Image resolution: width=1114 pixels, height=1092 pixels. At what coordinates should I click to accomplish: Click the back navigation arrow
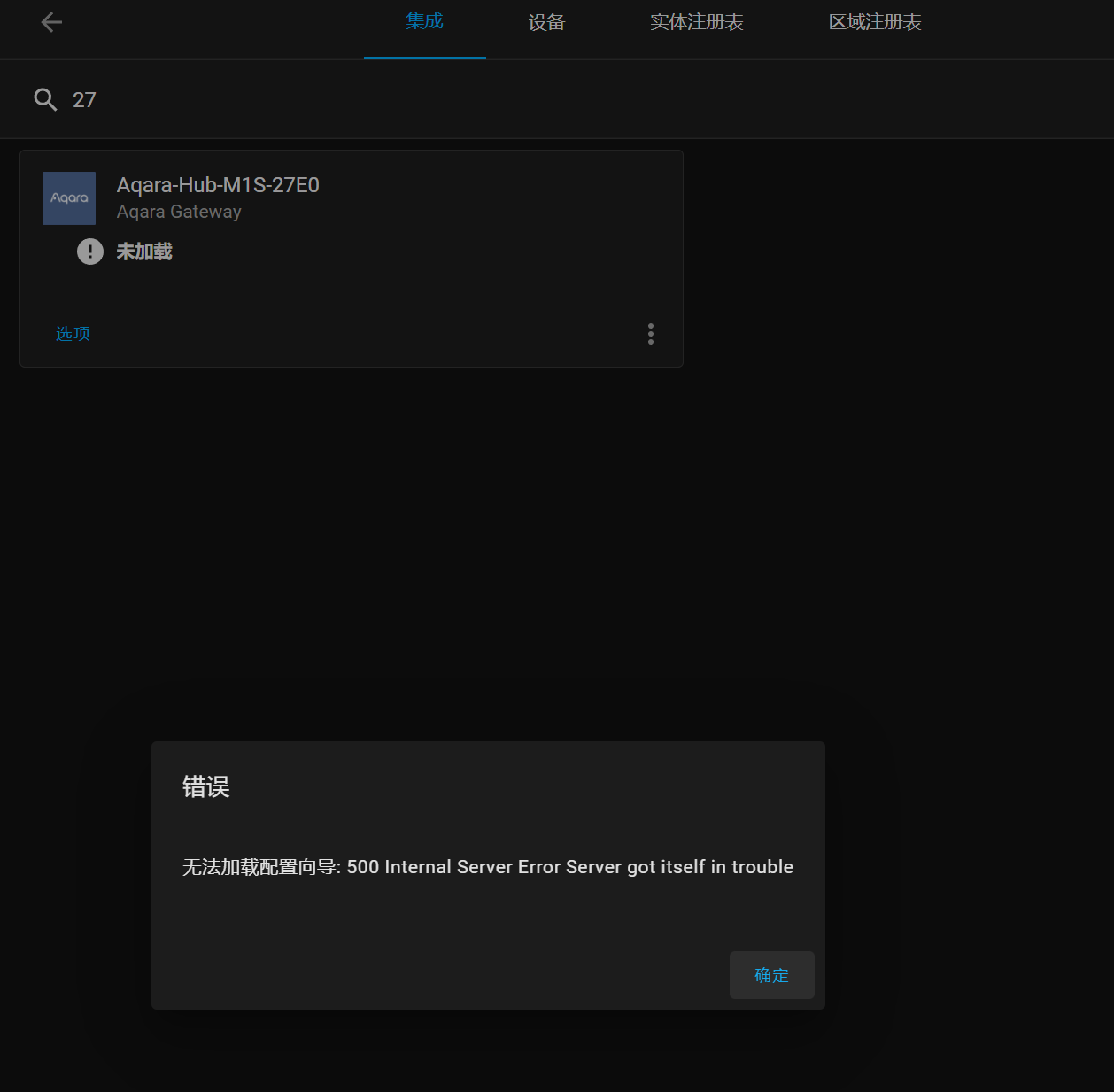click(50, 22)
